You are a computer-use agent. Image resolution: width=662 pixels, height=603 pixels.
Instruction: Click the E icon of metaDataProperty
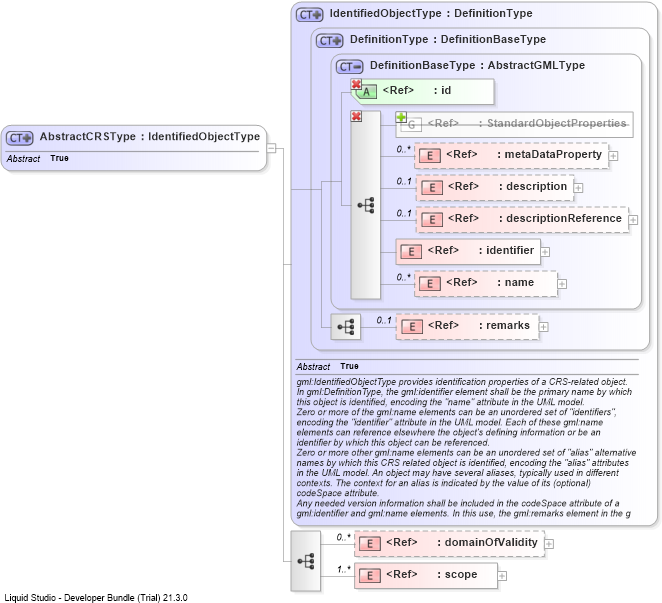coord(430,156)
